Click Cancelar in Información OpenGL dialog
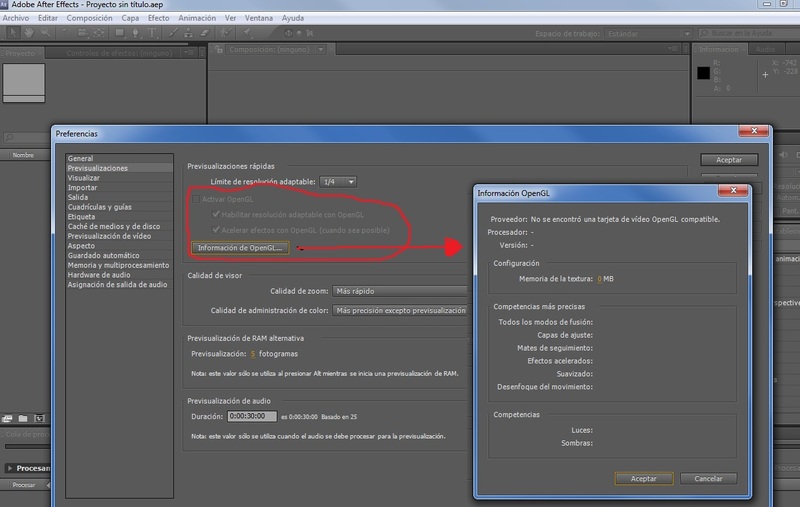Screen dimensions: 800x507 [708, 478]
